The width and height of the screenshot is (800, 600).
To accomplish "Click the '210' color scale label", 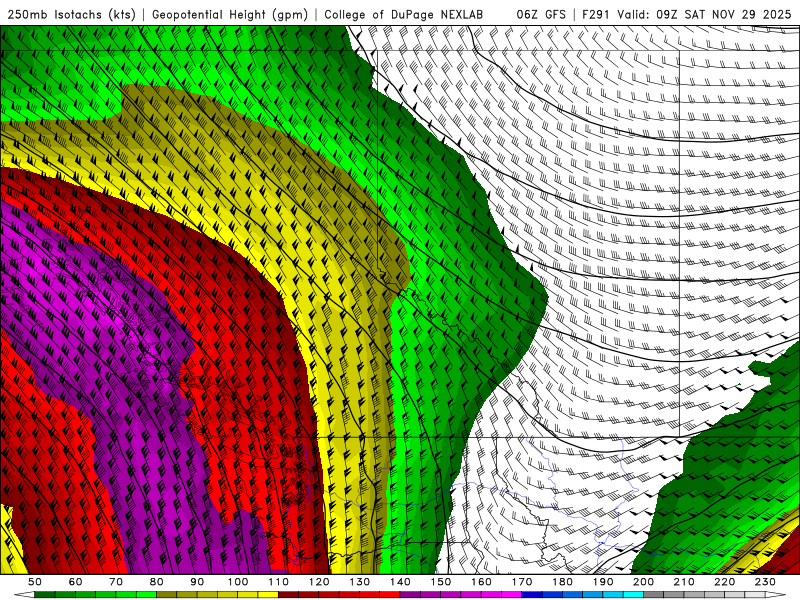I will [684, 582].
